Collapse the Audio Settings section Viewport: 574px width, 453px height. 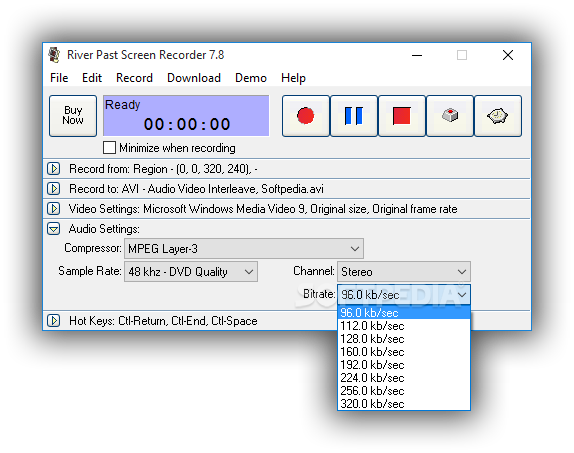pos(54,229)
